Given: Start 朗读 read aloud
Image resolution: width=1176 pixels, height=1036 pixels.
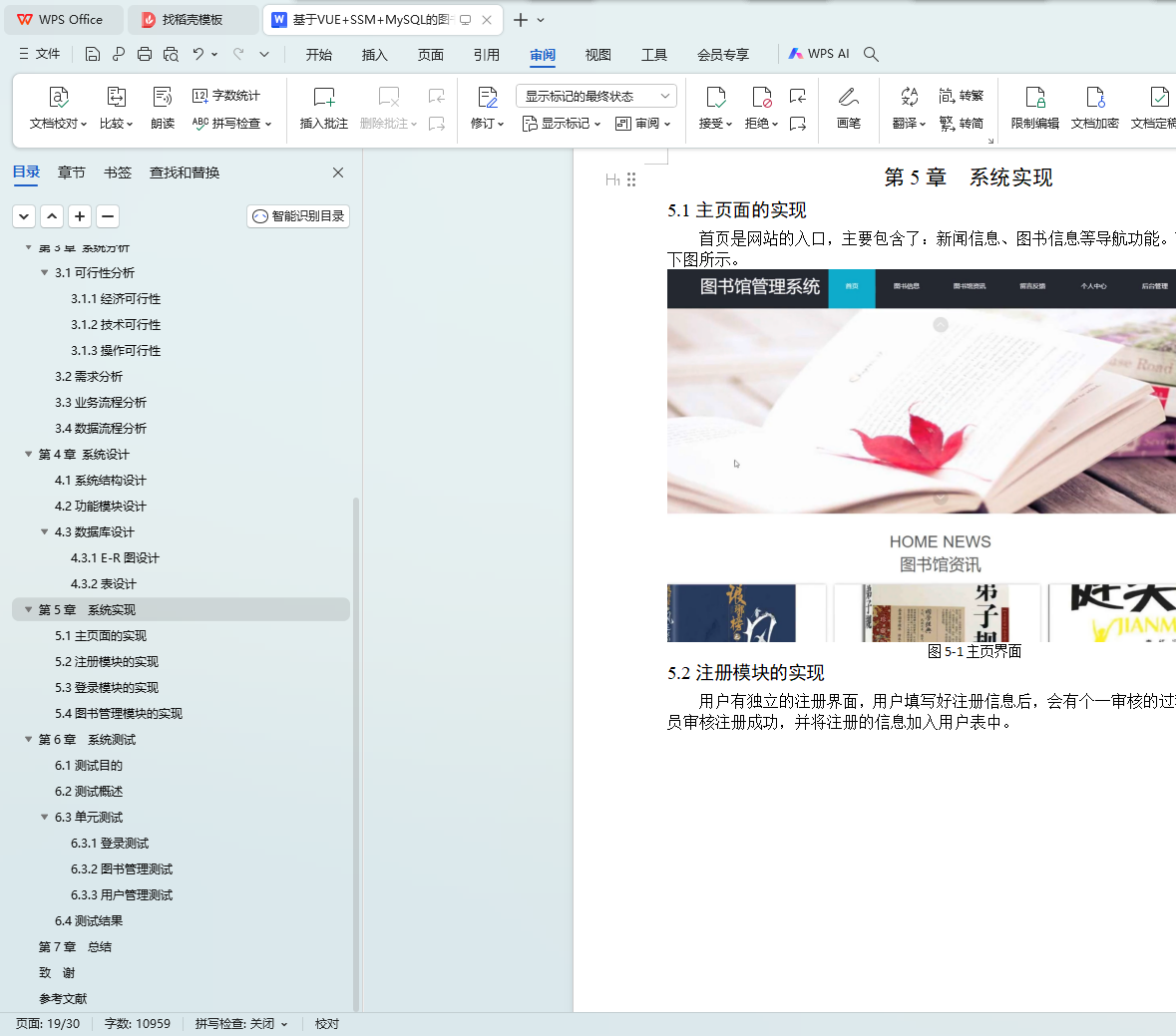Looking at the screenshot, I should (162, 108).
